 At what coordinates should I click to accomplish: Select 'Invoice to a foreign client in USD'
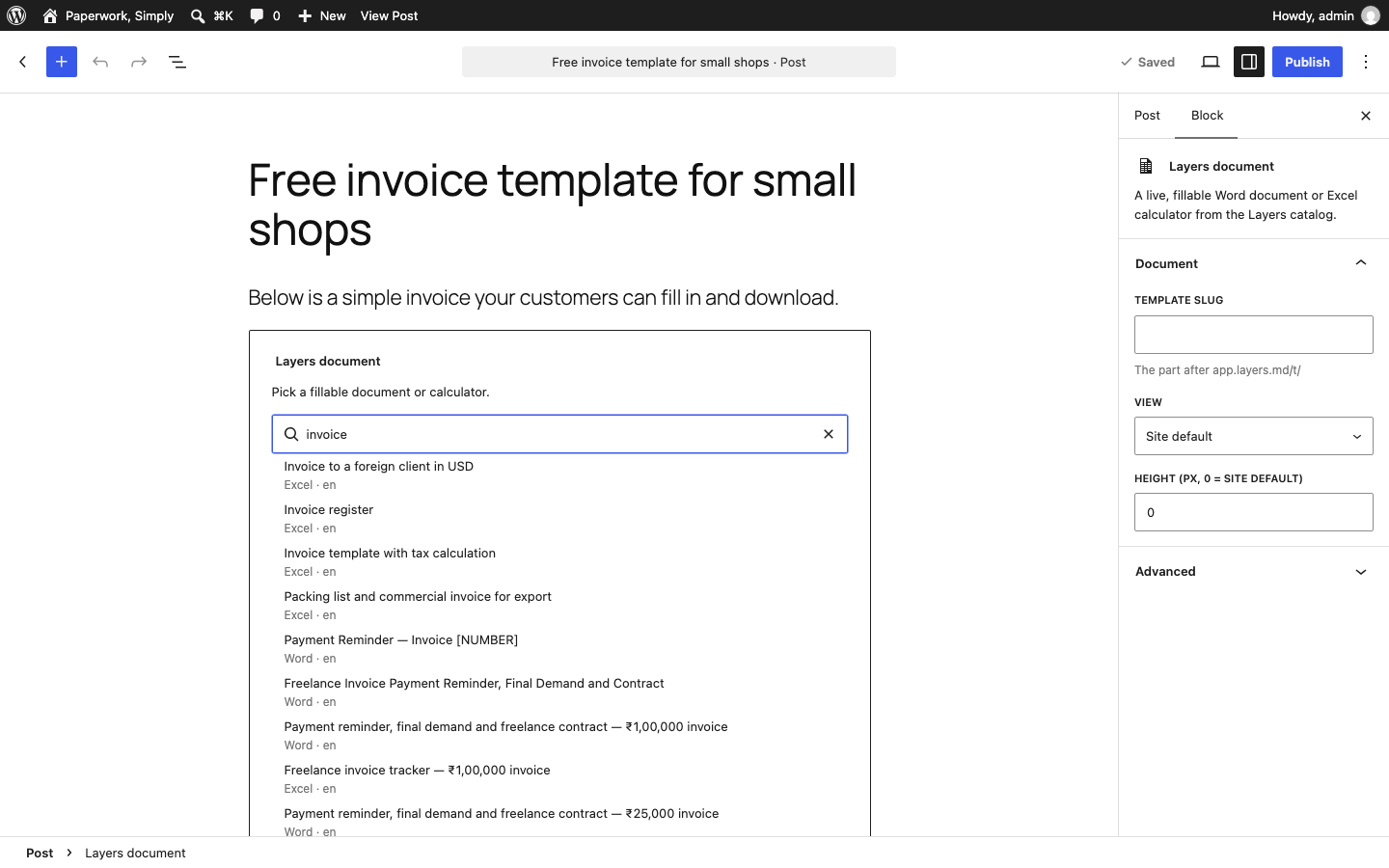tap(559, 475)
